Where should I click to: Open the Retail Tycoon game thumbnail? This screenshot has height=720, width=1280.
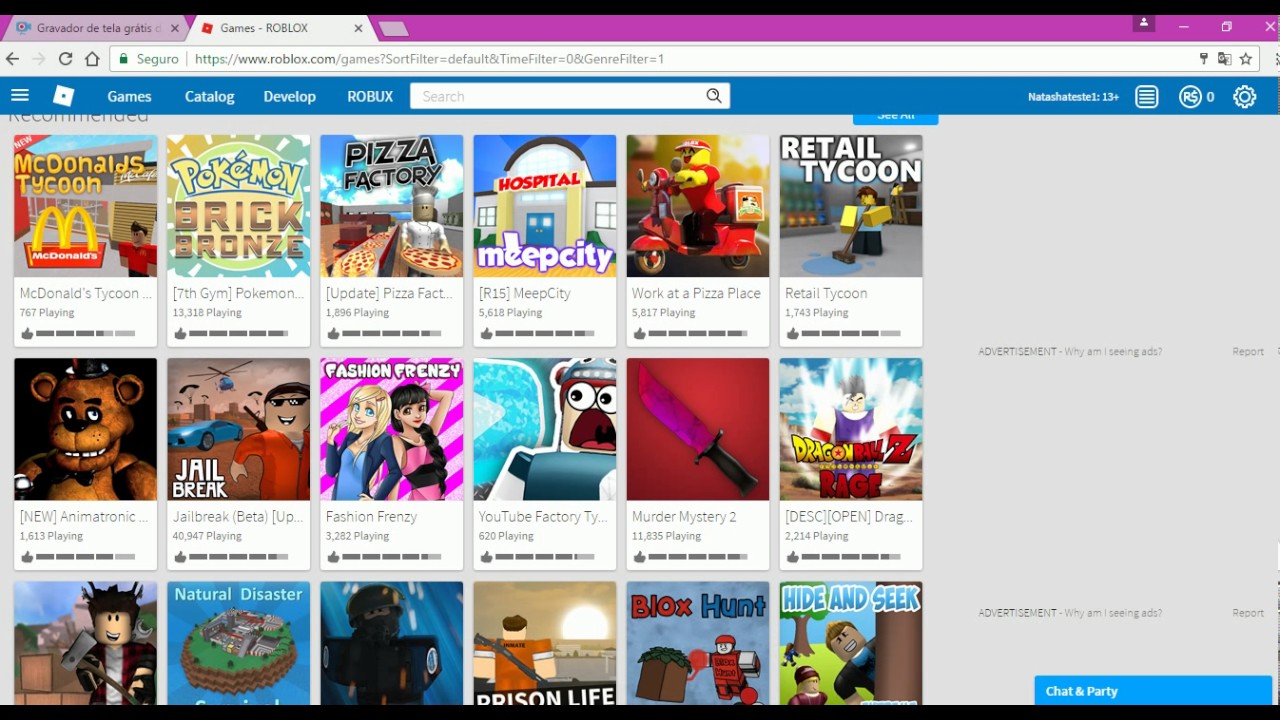coord(850,206)
